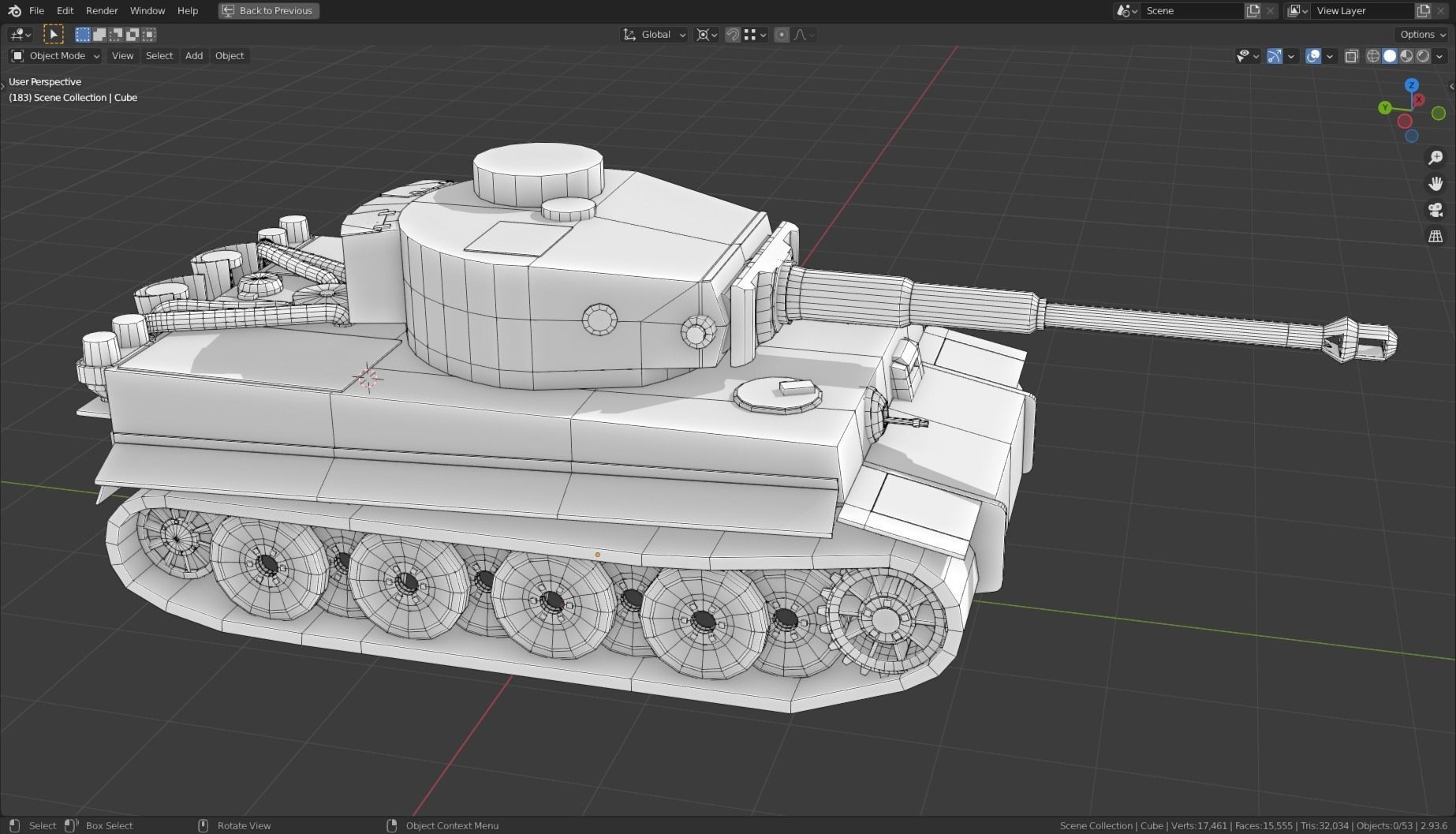This screenshot has height=834, width=1456.
Task: Switch to solid viewport shading
Action: click(x=1390, y=56)
